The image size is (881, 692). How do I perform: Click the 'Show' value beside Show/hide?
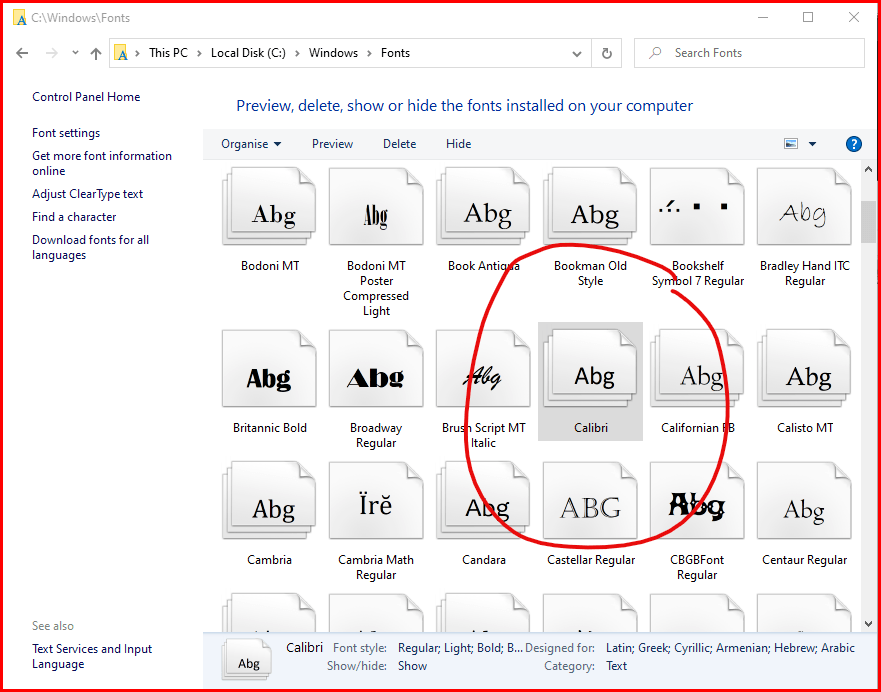point(412,666)
